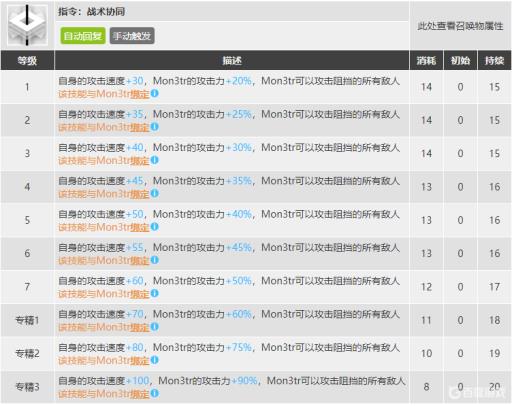Open the 绑定 link in level 2 row
The image size is (512, 406).
click(140, 127)
